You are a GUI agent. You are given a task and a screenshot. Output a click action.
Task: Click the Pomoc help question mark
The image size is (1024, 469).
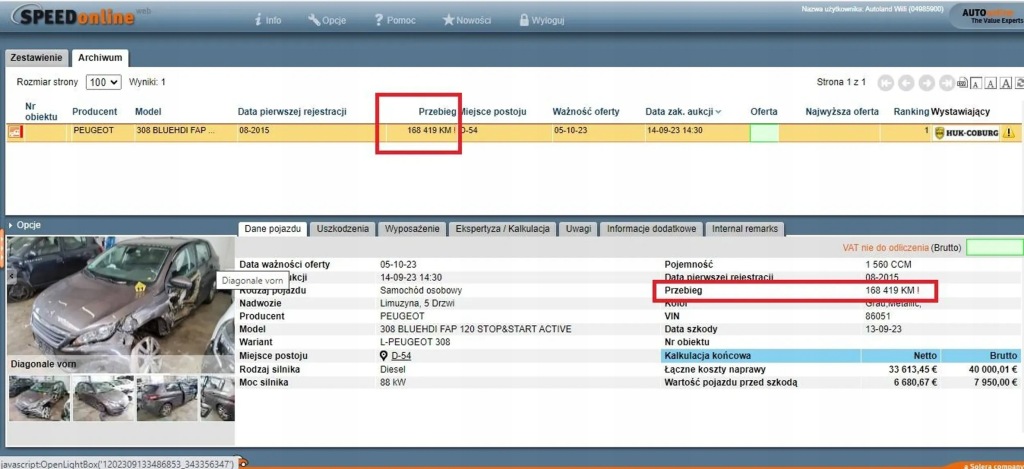pos(392,19)
